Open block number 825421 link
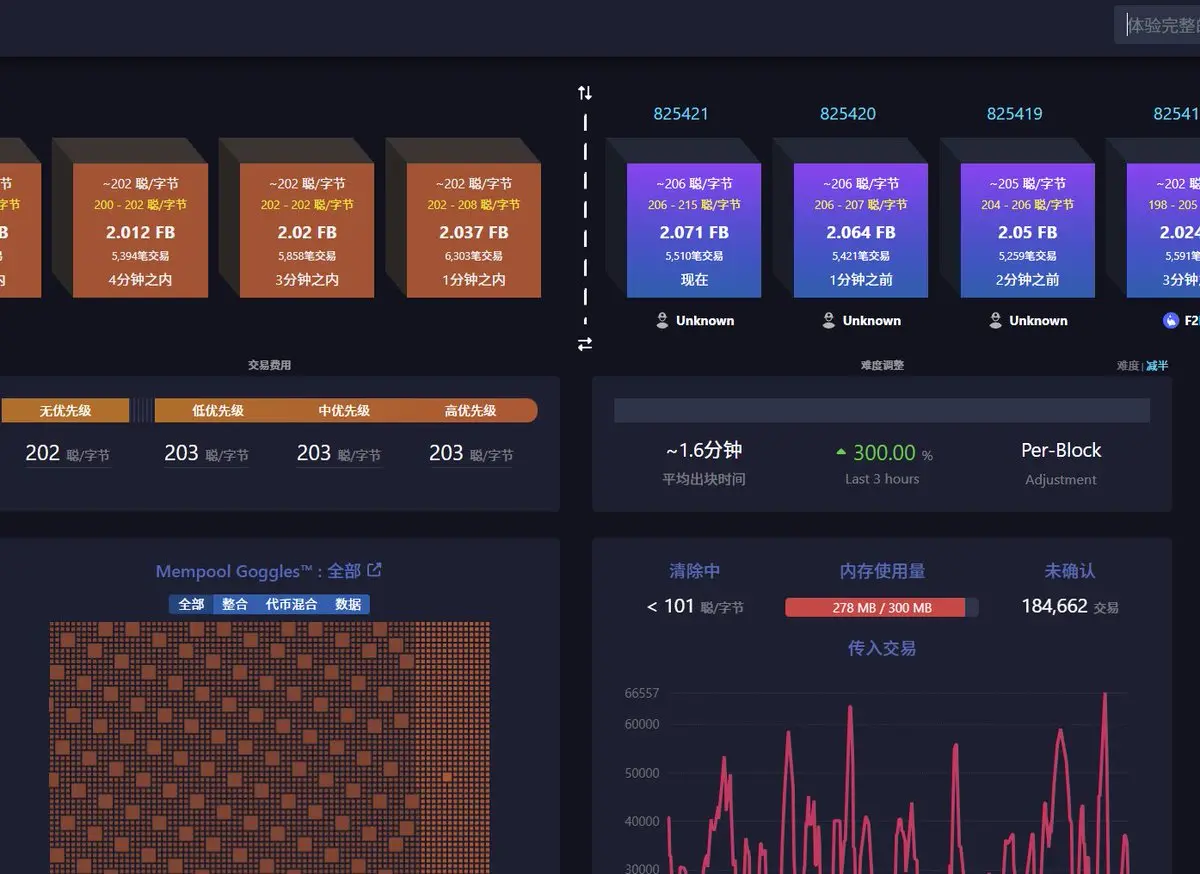Screen dimensions: 1200x874 tap(681, 114)
